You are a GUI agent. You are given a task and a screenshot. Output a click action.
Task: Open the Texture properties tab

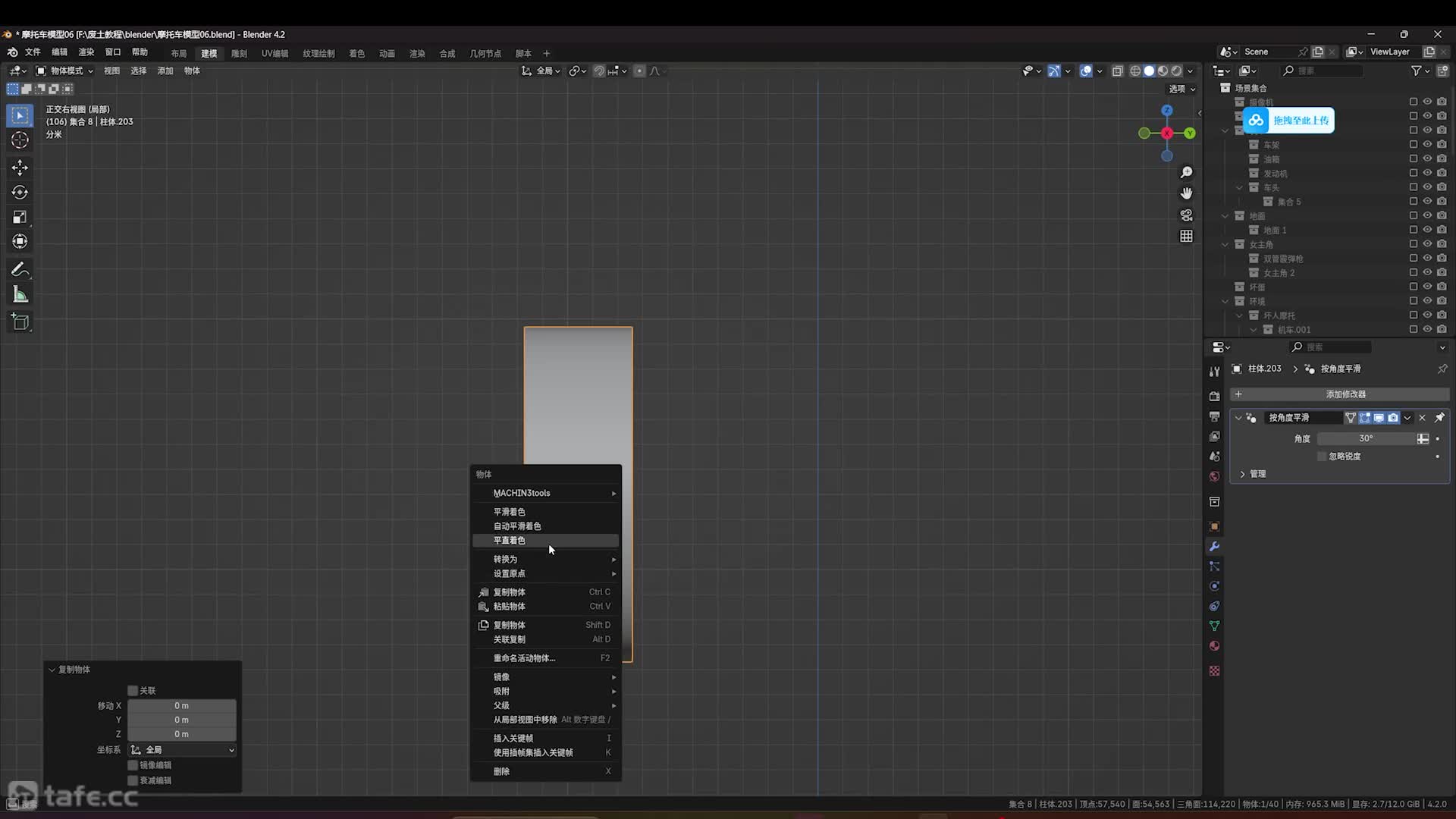point(1214,671)
